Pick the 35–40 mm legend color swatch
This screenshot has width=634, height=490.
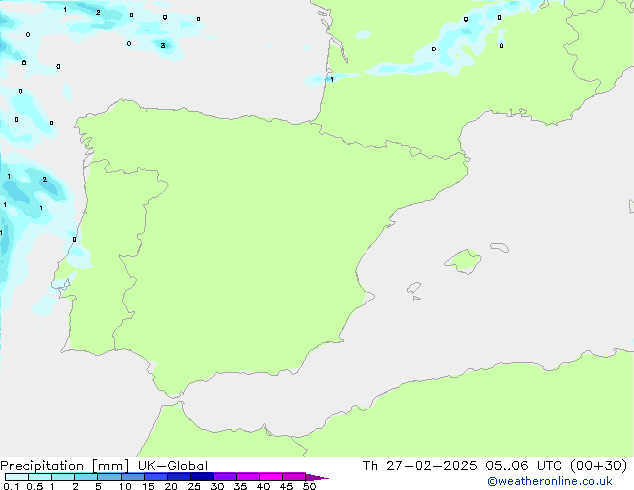[x=248, y=477]
